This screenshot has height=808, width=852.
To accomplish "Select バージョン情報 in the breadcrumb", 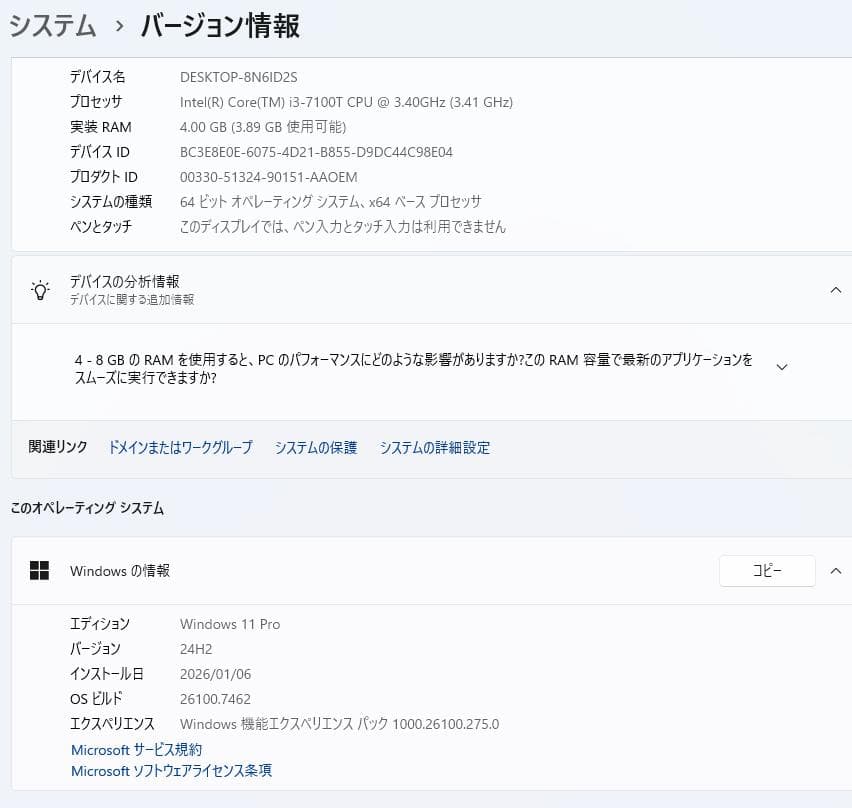I will click(x=219, y=26).
